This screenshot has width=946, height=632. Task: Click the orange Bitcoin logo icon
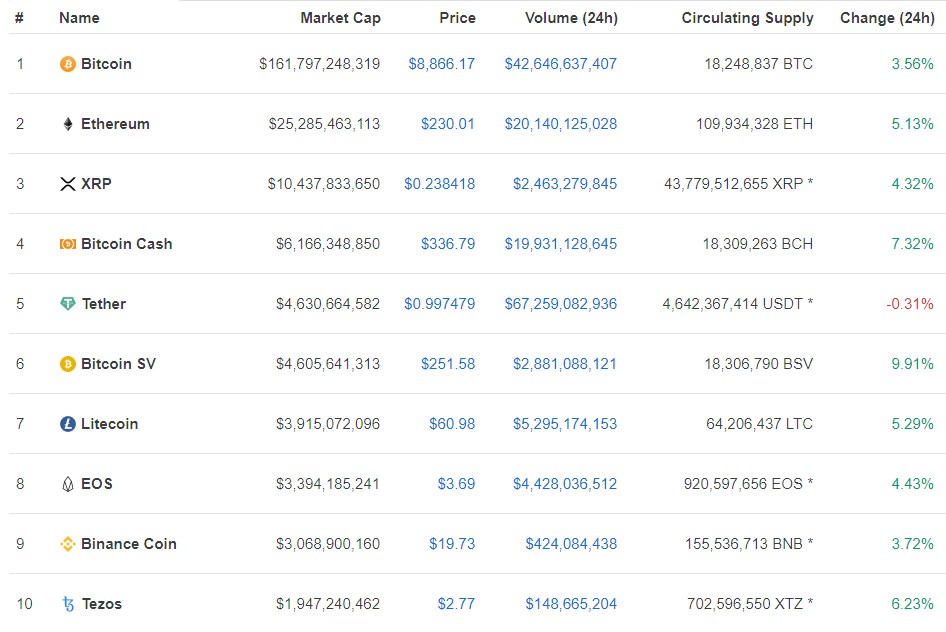[68, 64]
